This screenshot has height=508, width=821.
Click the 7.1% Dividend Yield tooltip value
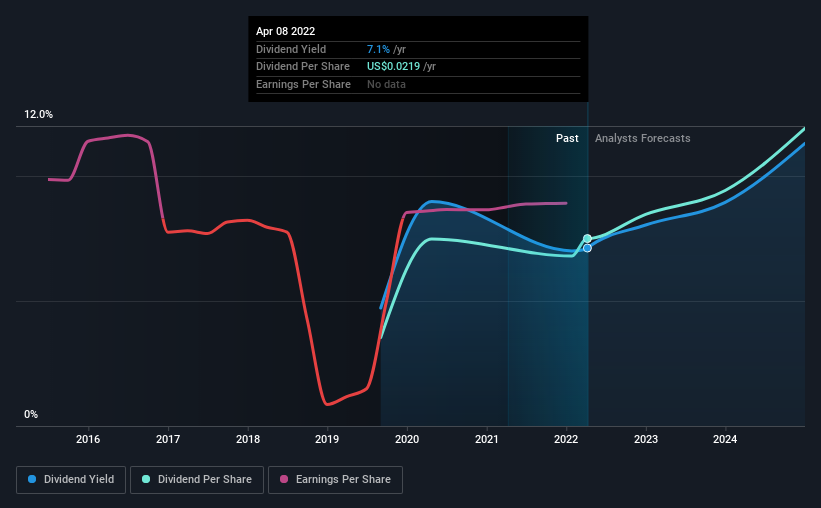[x=378, y=49]
